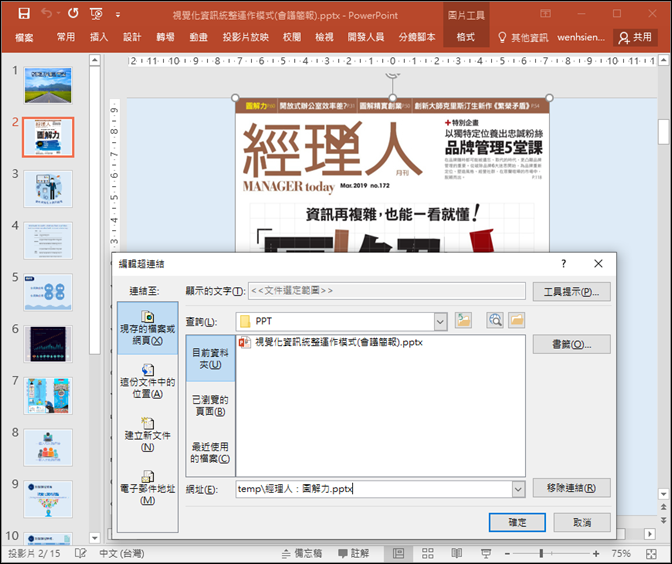Switch to Reading view icon
672x564 pixels.
[456, 553]
